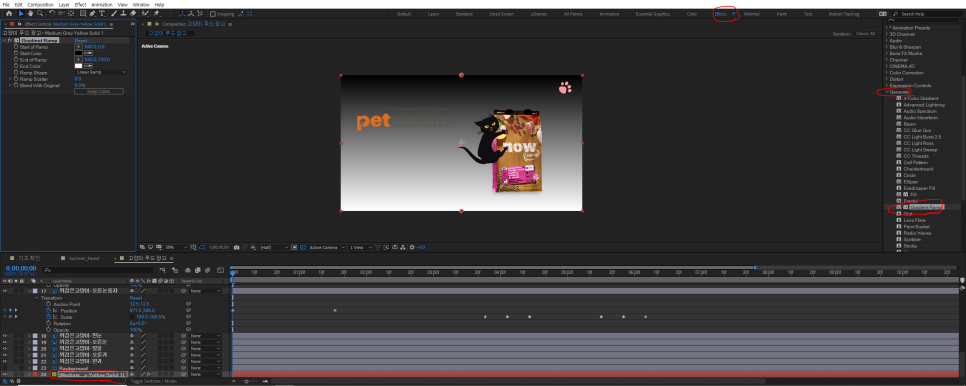This screenshot has width=966, height=386.
Task: Open the Animation menu
Action: coord(102,4)
